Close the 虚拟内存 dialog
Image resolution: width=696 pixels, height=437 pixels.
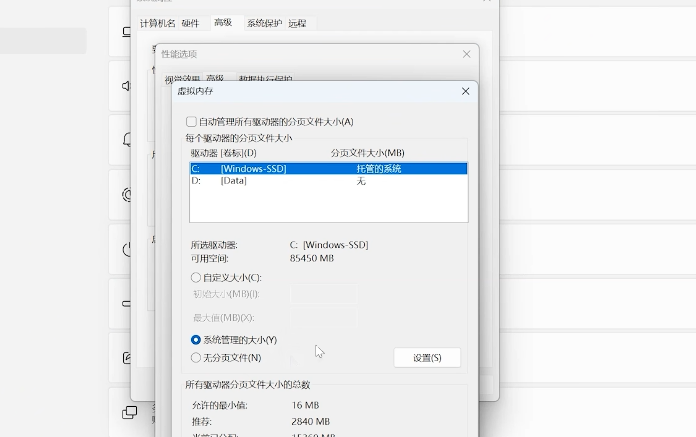pos(465,91)
